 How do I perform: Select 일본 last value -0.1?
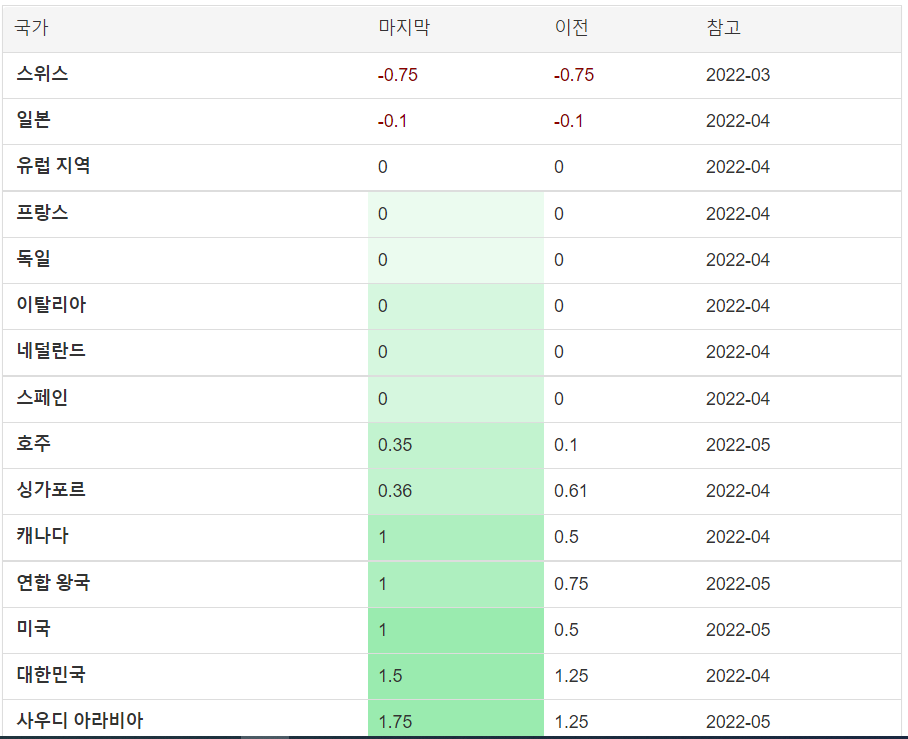point(393,121)
